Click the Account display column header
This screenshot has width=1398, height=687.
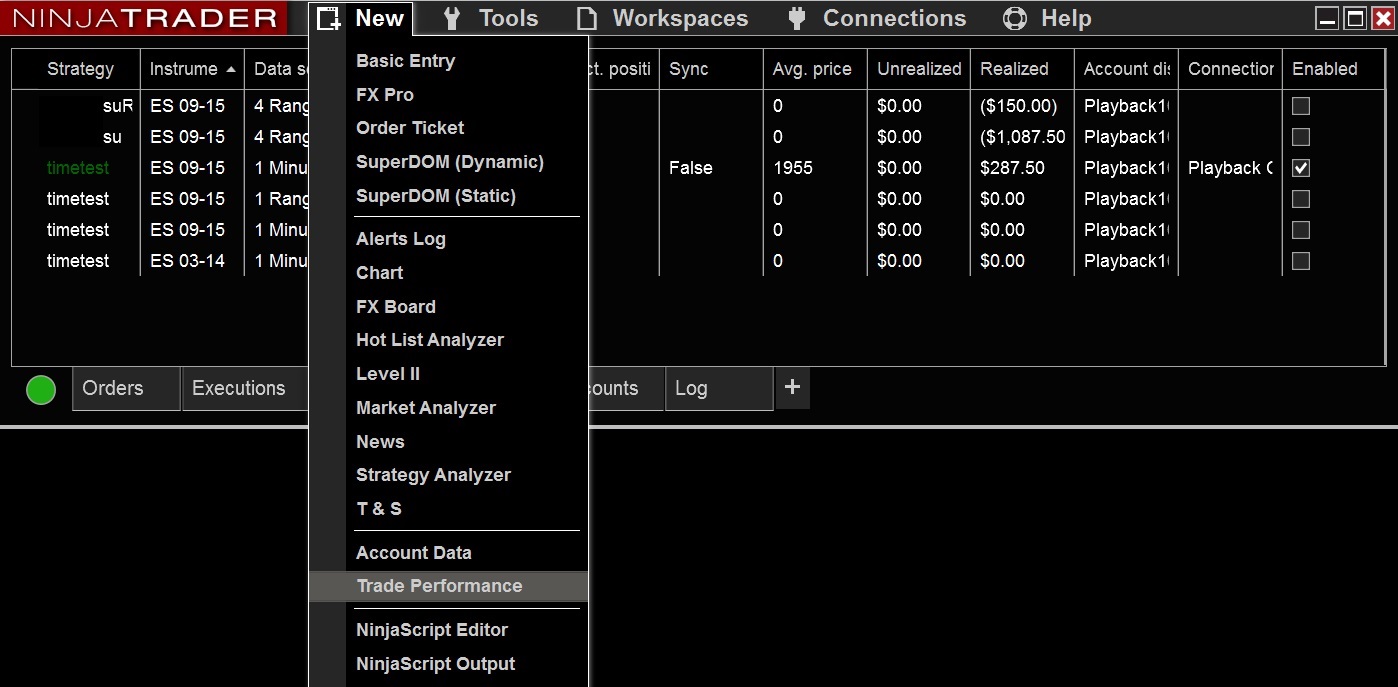point(1126,69)
